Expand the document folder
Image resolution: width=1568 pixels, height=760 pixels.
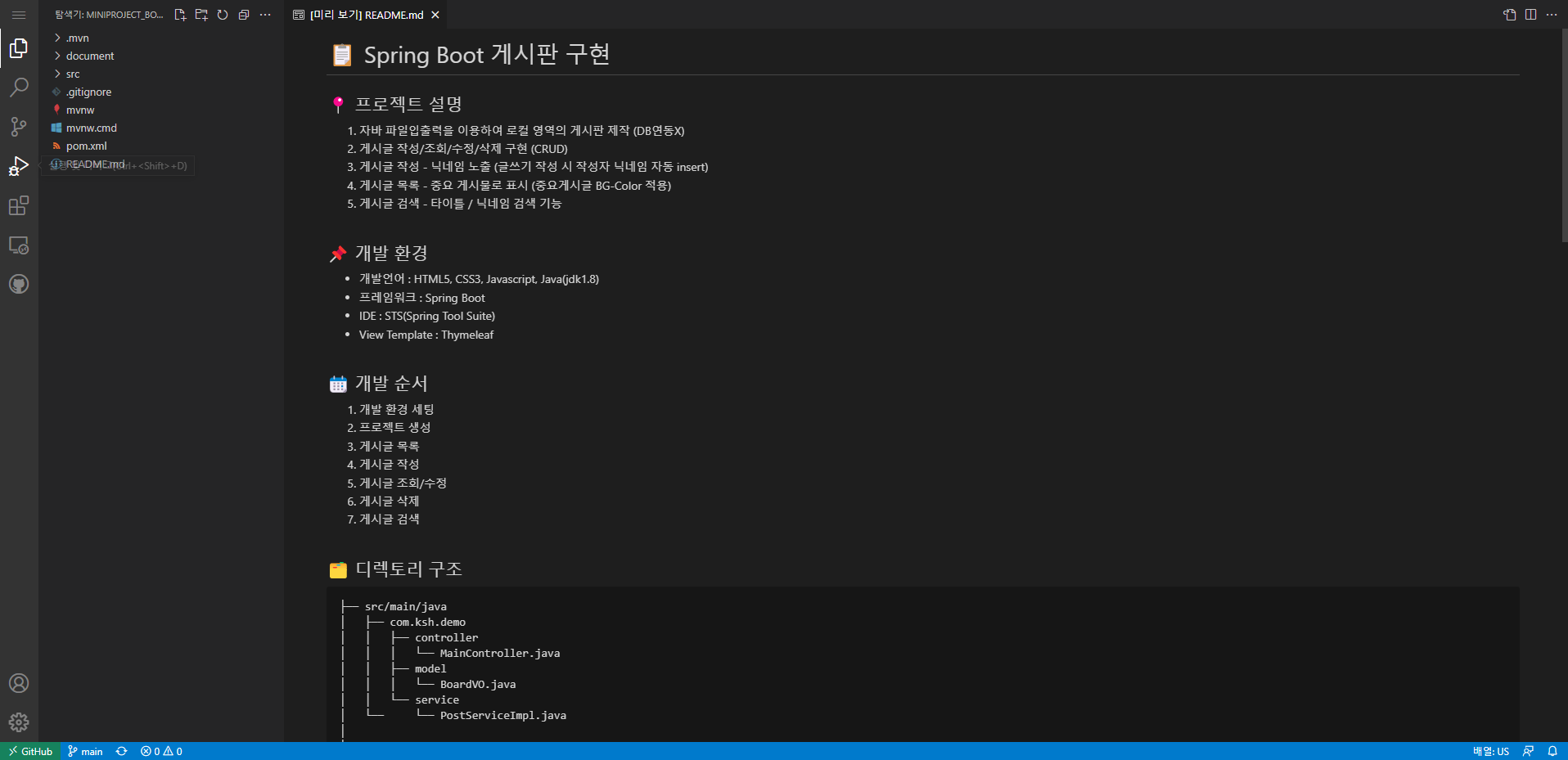coord(161,56)
